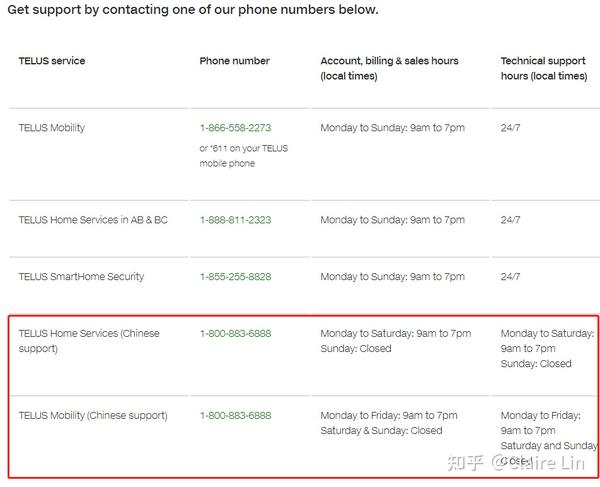600x487 pixels.
Task: Click TELUS Home Services (Chinese support) label
Action: coord(89,341)
